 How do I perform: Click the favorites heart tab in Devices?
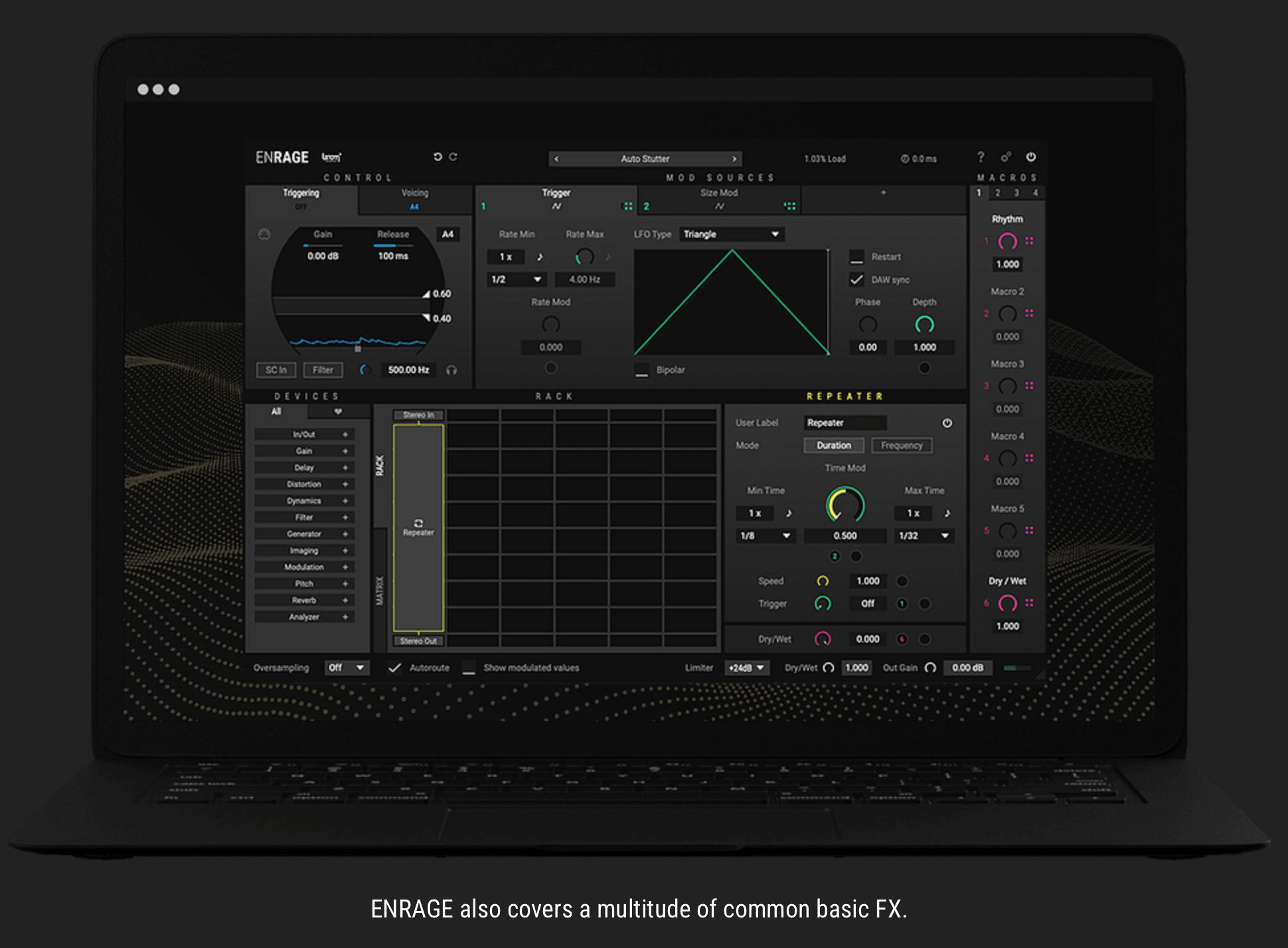click(338, 412)
